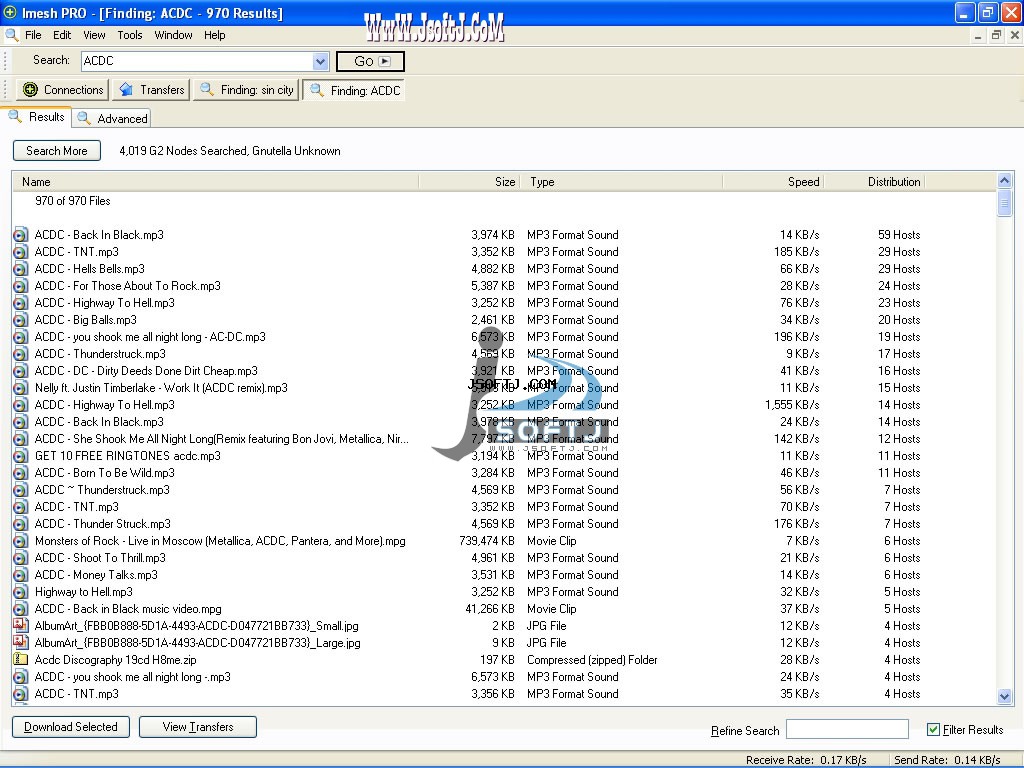This screenshot has height=768, width=1024.
Task: Toggle the Filter Results checkbox
Action: 933,729
